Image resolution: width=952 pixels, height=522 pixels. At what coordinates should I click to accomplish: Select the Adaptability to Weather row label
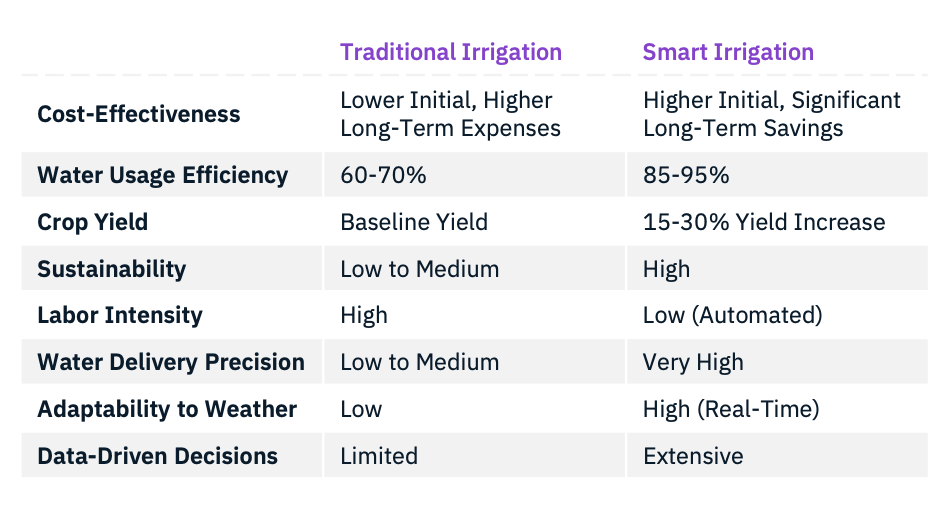pyautogui.click(x=166, y=409)
